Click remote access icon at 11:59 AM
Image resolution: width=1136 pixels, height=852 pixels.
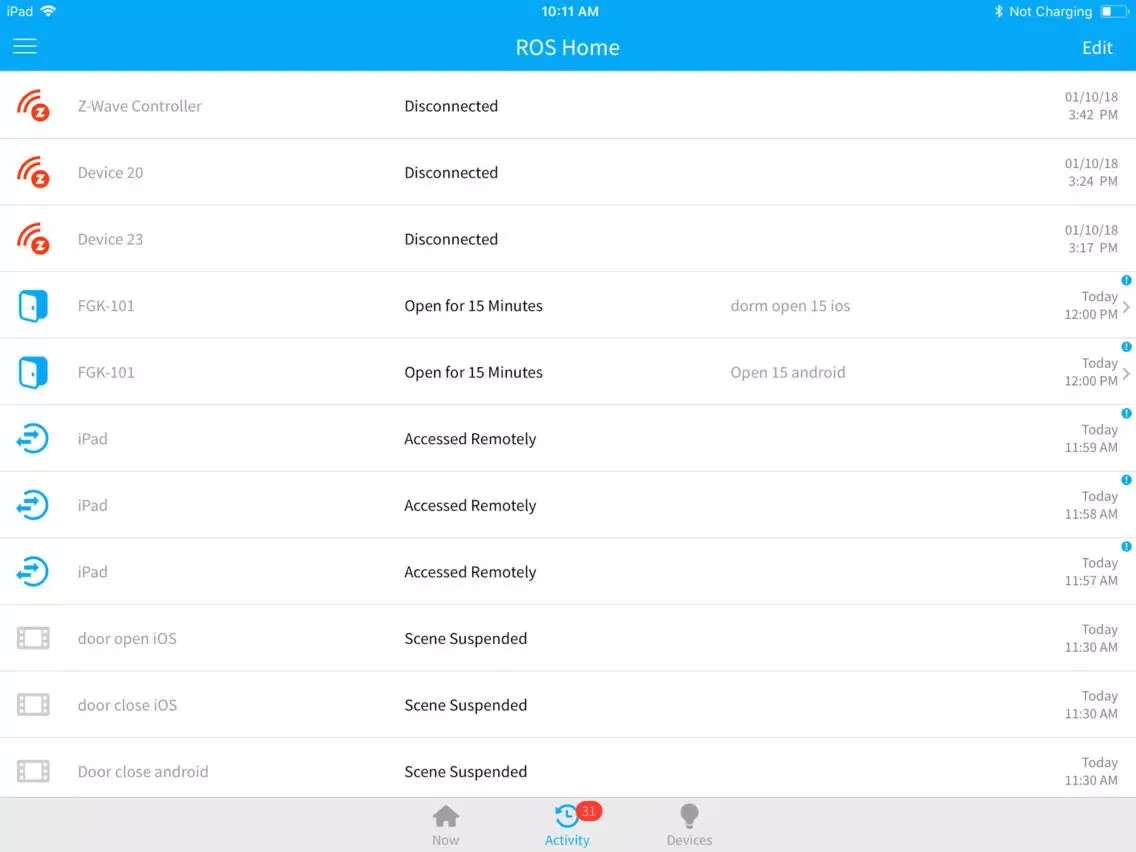pyautogui.click(x=33, y=439)
